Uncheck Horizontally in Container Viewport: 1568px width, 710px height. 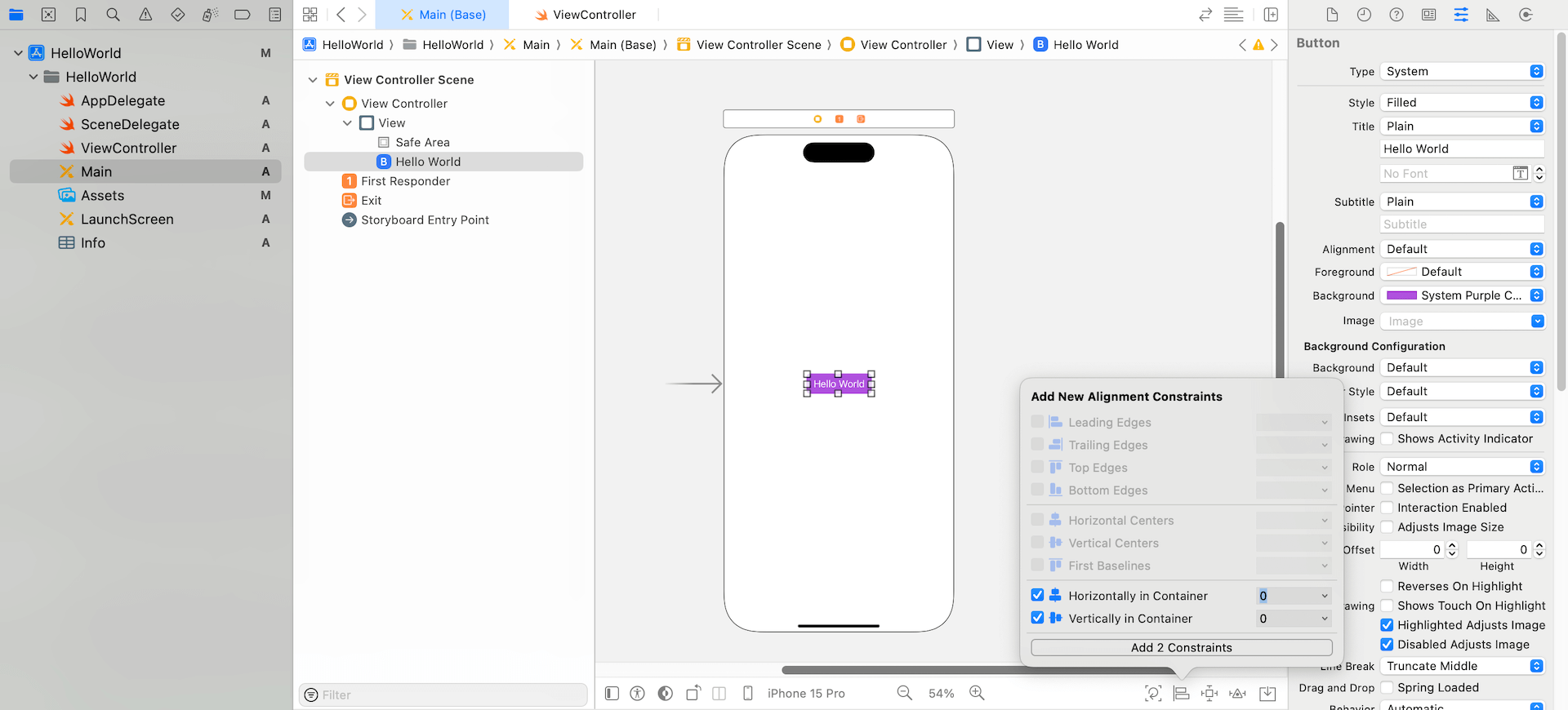point(1037,596)
